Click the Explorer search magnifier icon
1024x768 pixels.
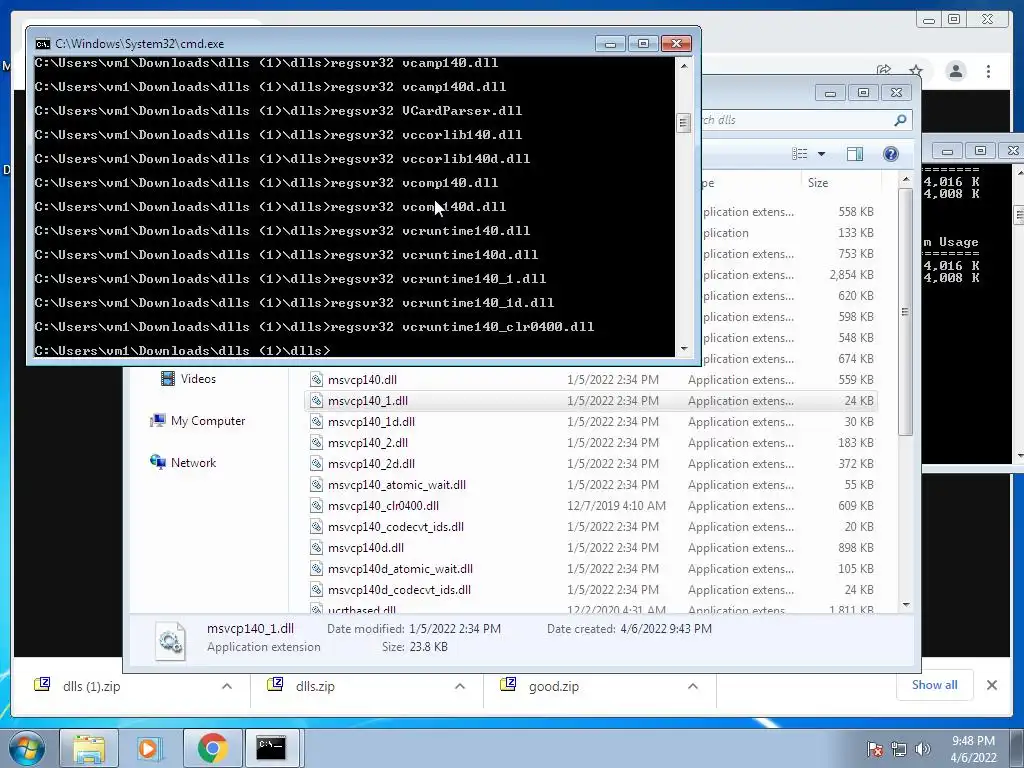click(x=900, y=120)
